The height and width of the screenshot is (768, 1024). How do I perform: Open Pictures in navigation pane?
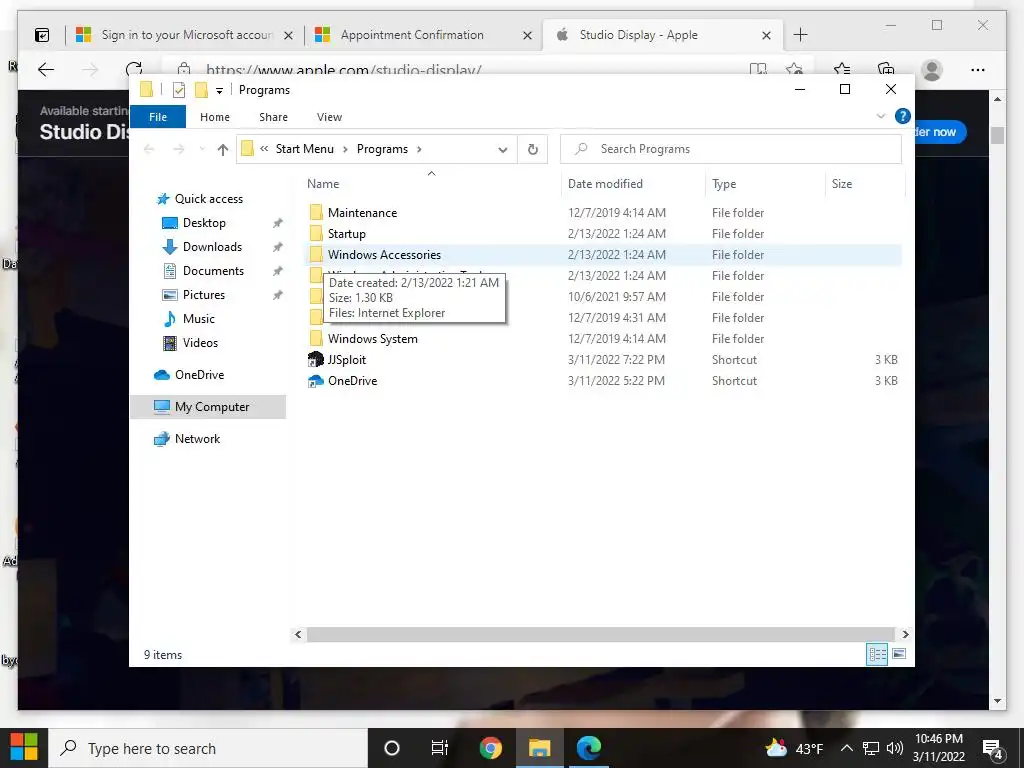tap(204, 295)
